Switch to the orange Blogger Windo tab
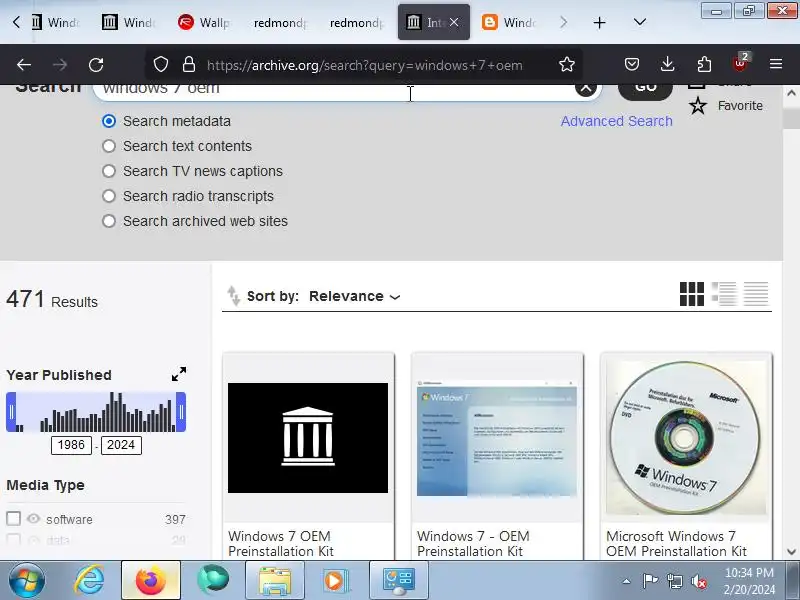The width and height of the screenshot is (800, 600). coord(509,22)
